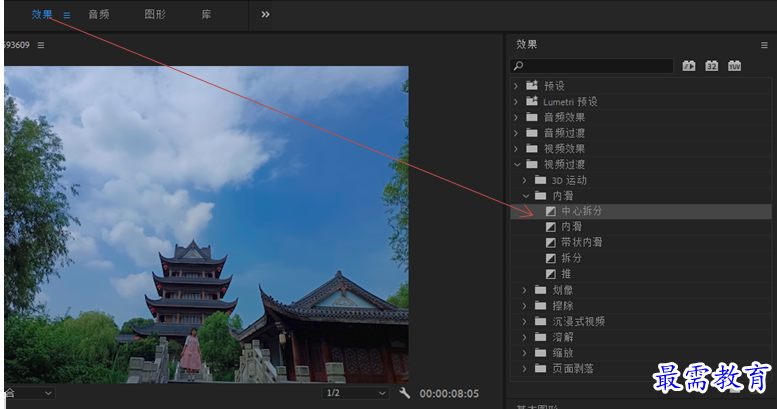This screenshot has width=777, height=409.
Task: Open the 效果 workspace menu icon
Action: click(66, 15)
